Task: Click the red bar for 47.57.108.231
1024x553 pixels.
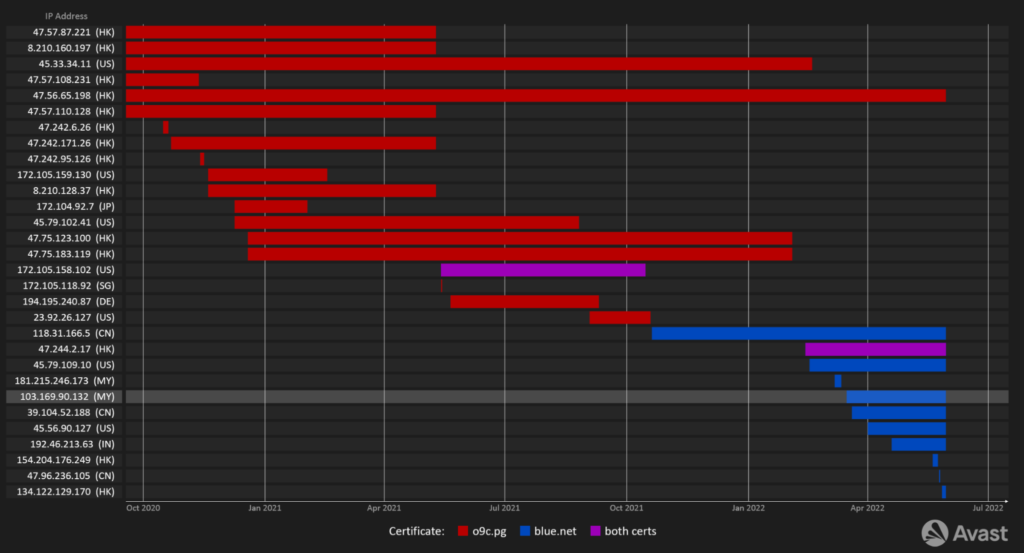Action: (163, 80)
